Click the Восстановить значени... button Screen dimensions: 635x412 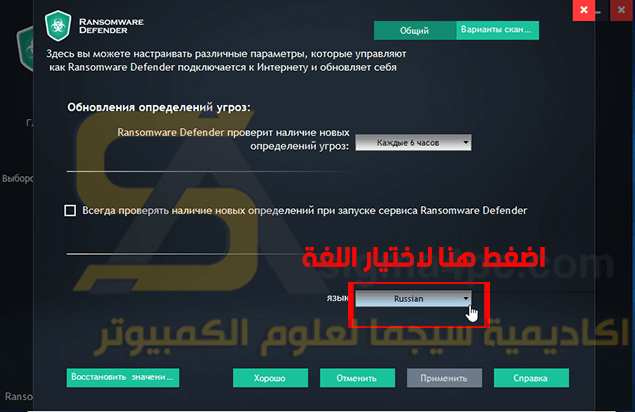[123, 378]
